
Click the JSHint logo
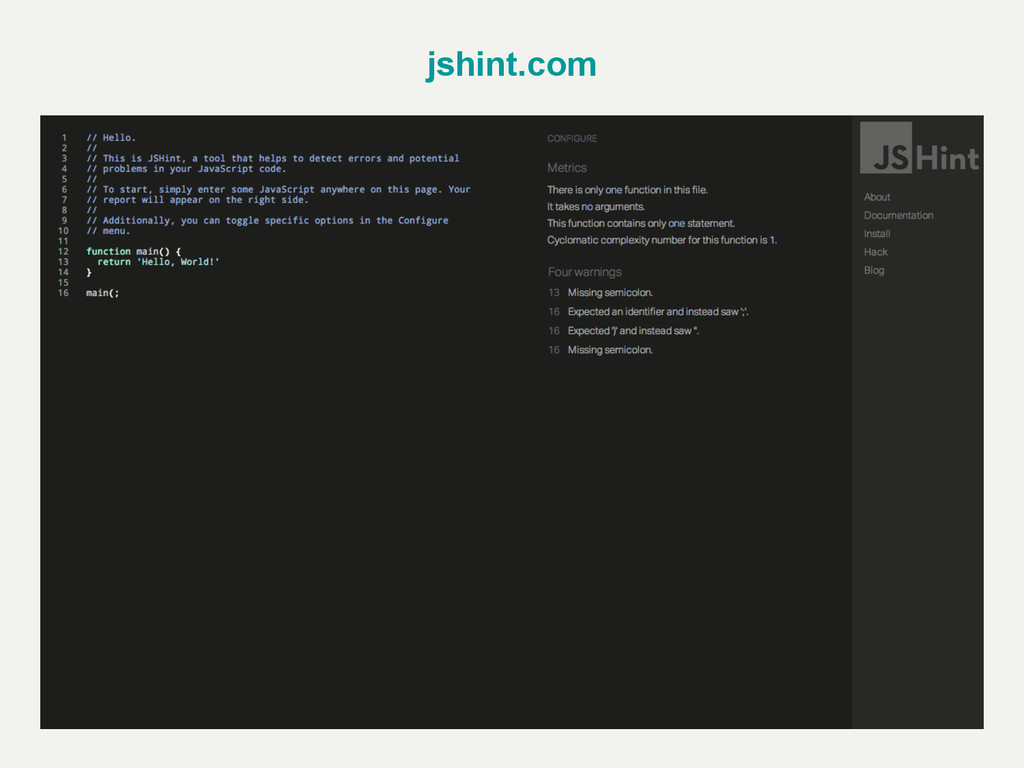(920, 148)
